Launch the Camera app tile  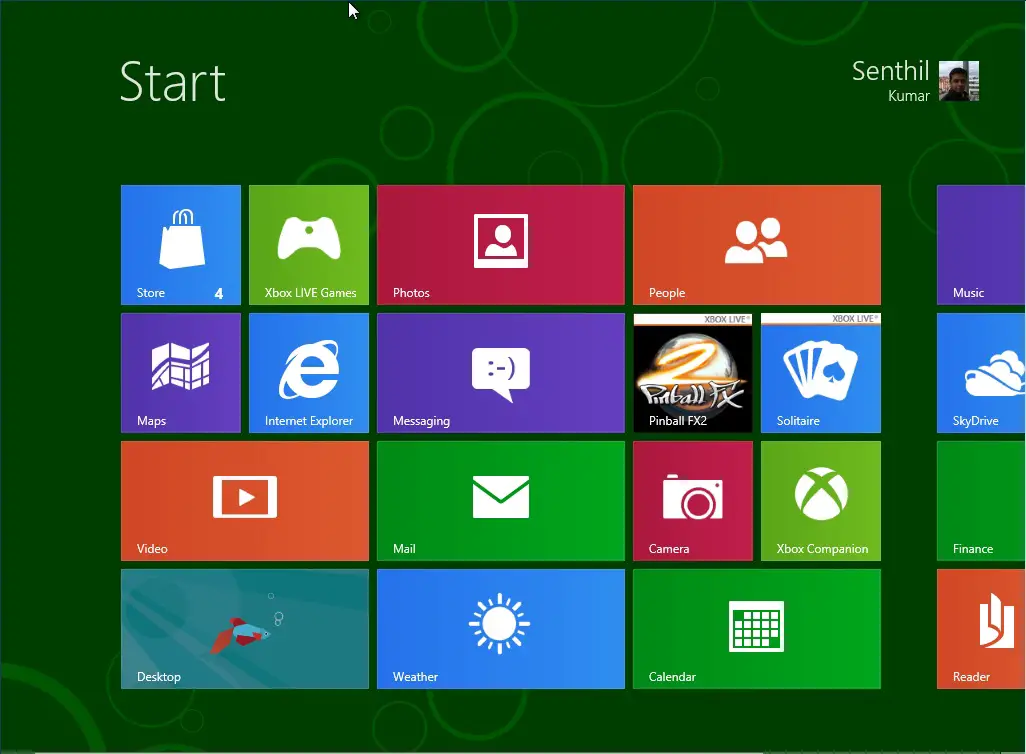(x=692, y=500)
